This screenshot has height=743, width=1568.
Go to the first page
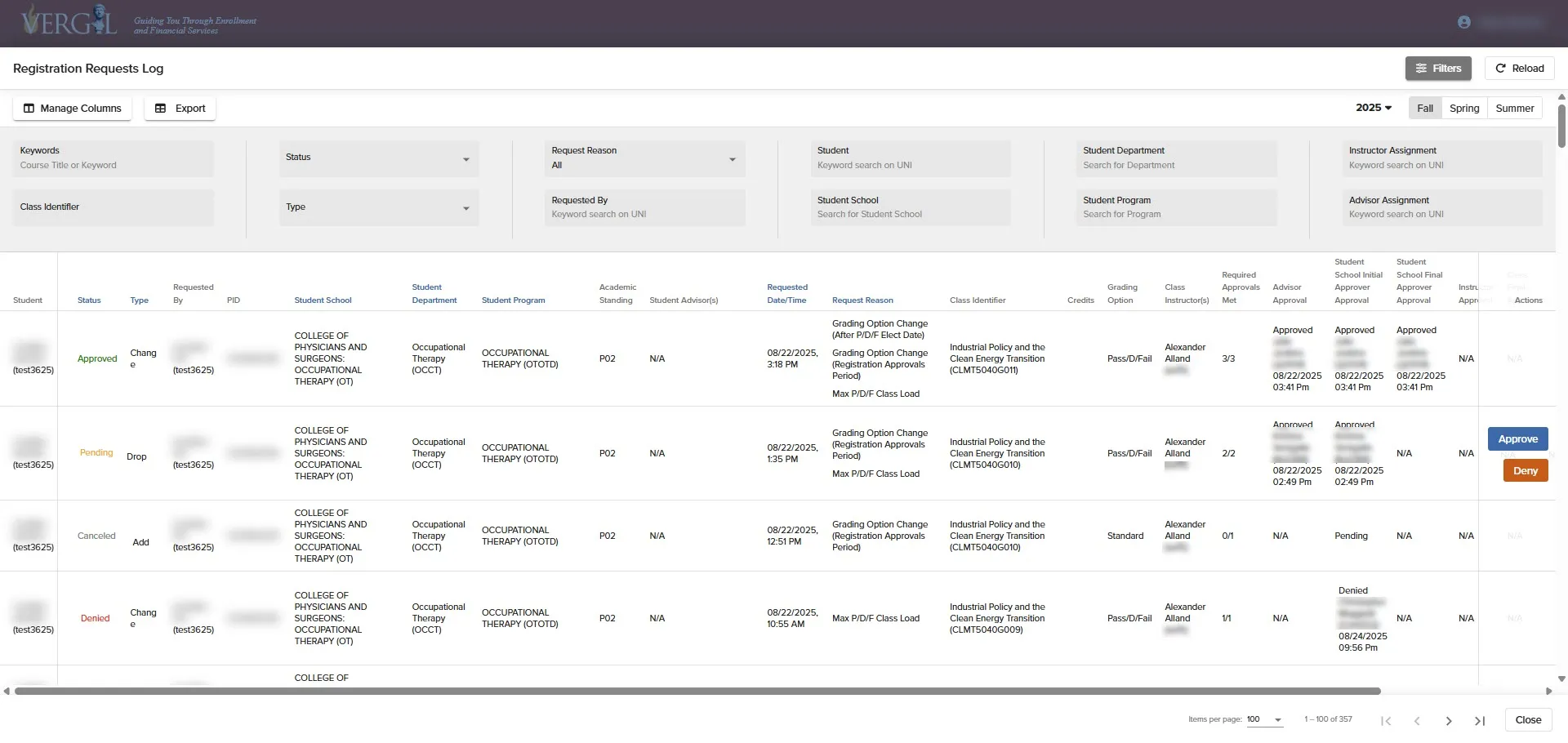(1386, 721)
